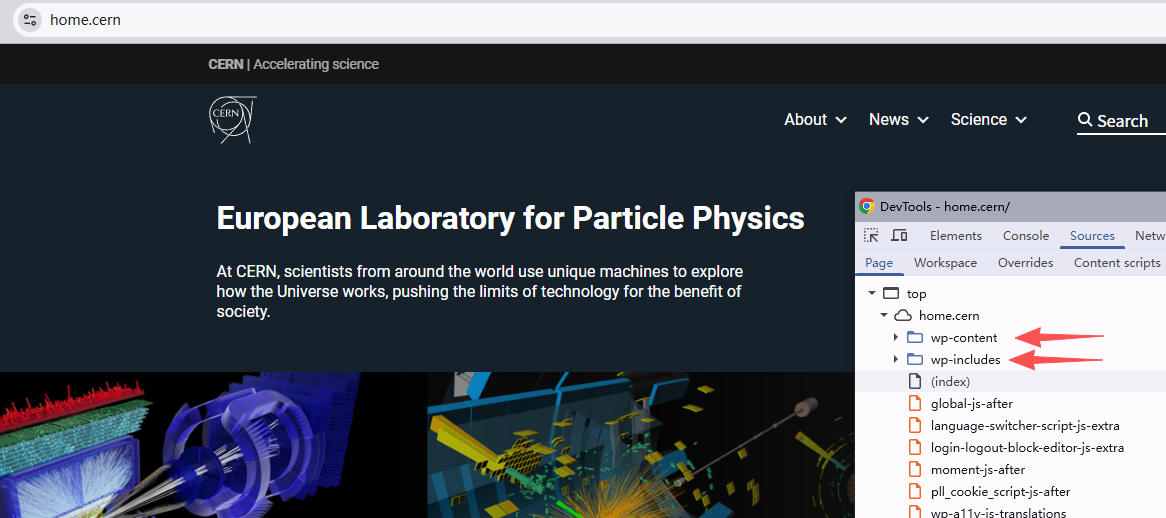
Task: Open the News dropdown menu
Action: [x=898, y=120]
